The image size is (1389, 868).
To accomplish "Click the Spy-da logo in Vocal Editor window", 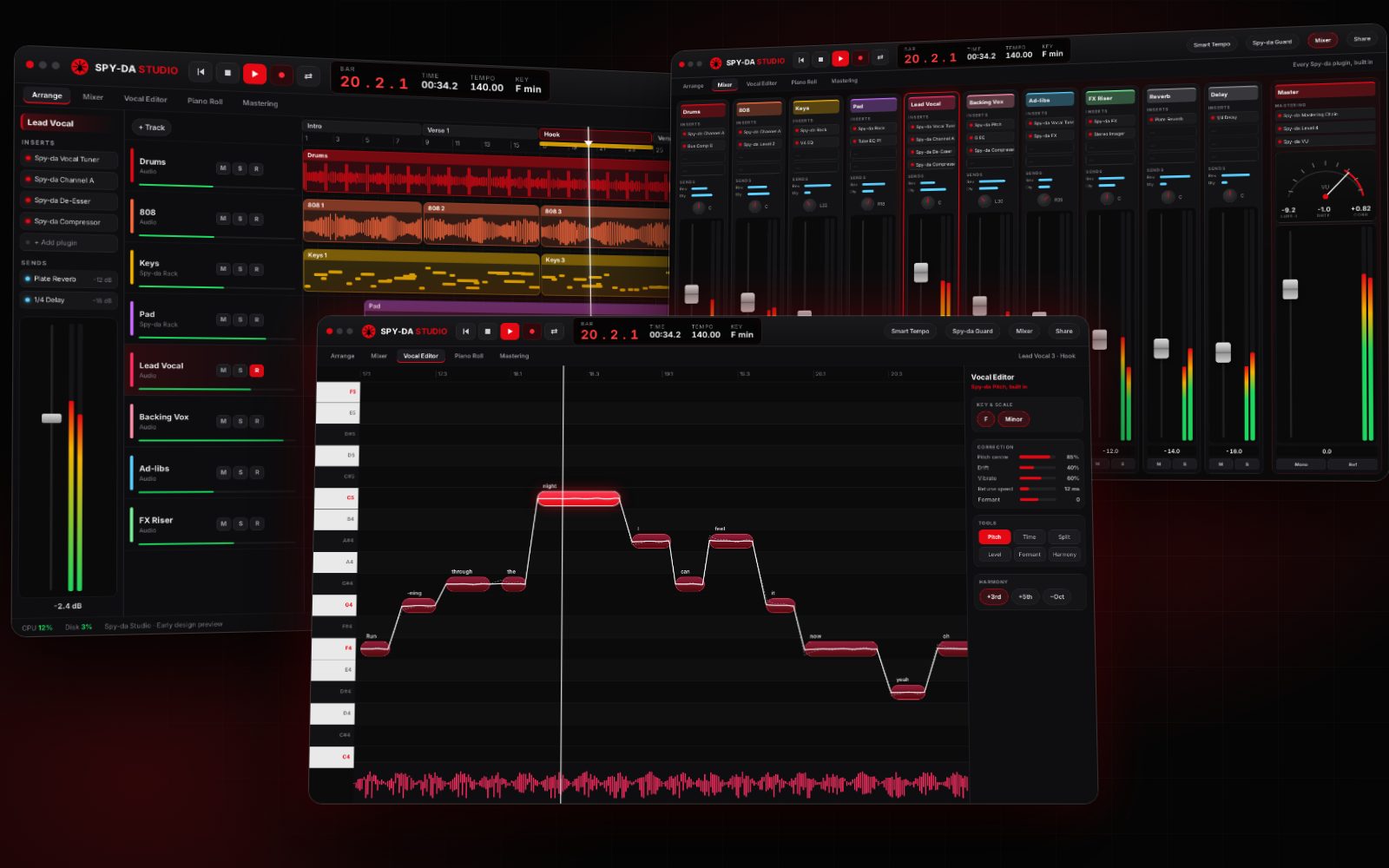I will point(368,331).
